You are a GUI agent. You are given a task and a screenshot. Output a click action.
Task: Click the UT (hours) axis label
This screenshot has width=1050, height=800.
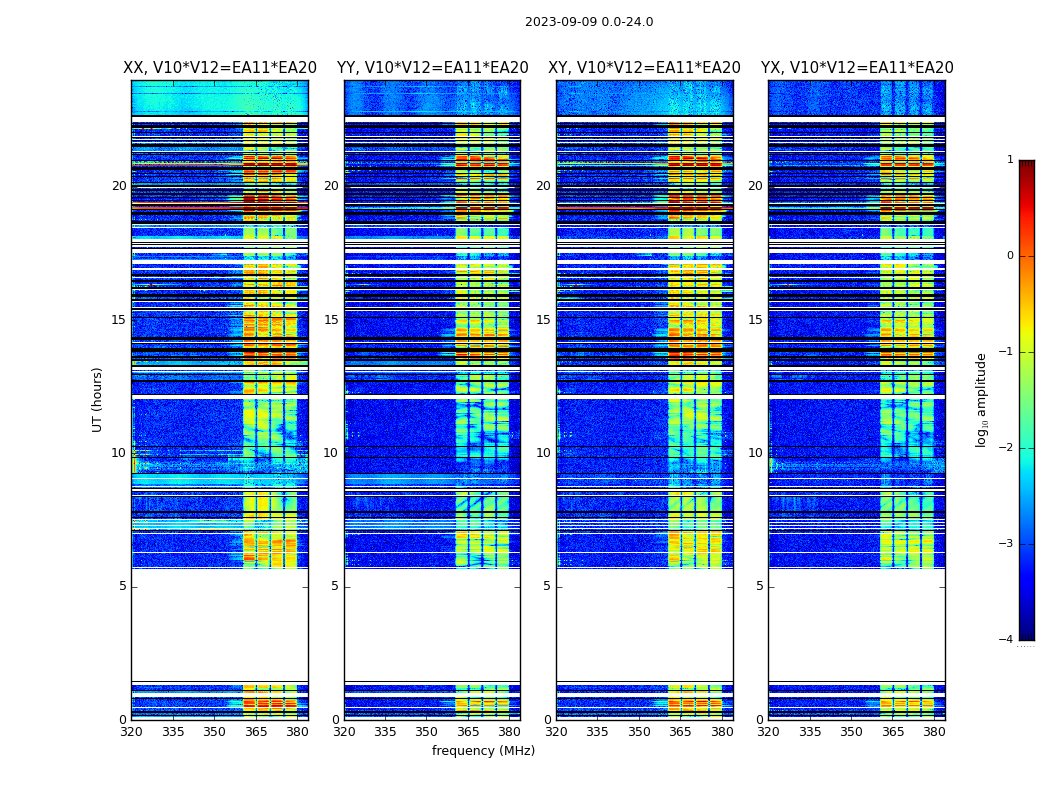[97, 400]
